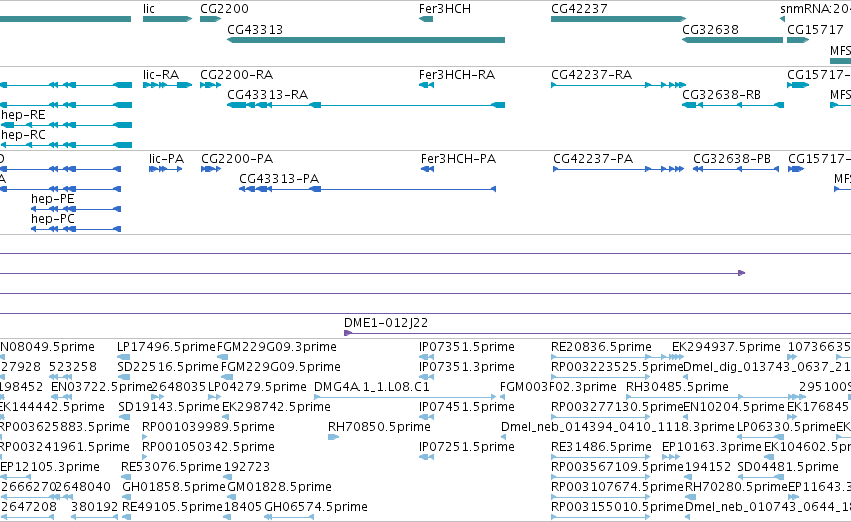Click the RH30485.5prime EST label
The width and height of the screenshot is (851, 522).
(677, 387)
